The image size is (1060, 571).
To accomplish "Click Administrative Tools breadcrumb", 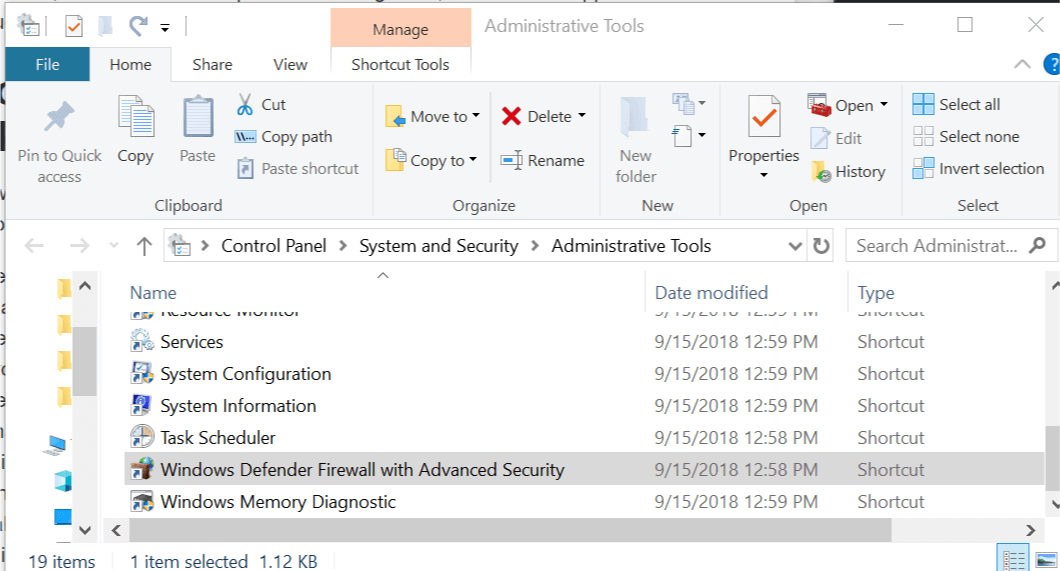I will click(x=631, y=246).
